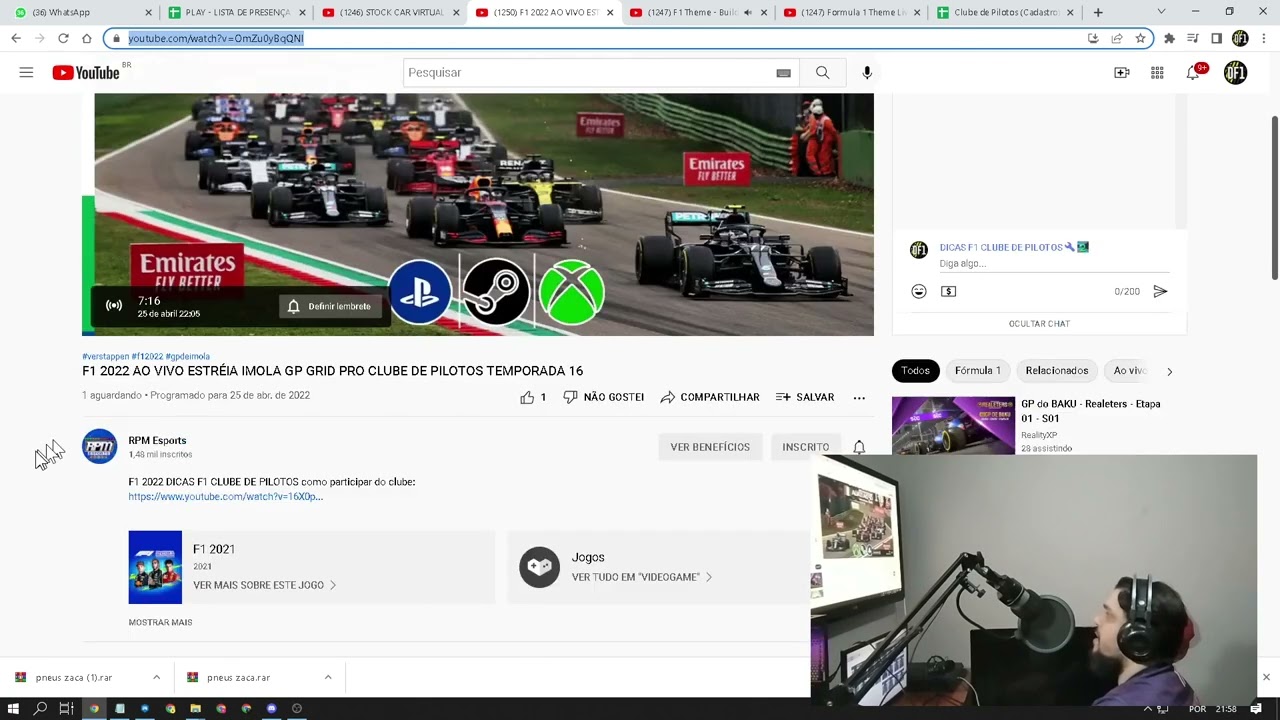Start voice search with the microphone
1280x720 pixels.
point(867,72)
